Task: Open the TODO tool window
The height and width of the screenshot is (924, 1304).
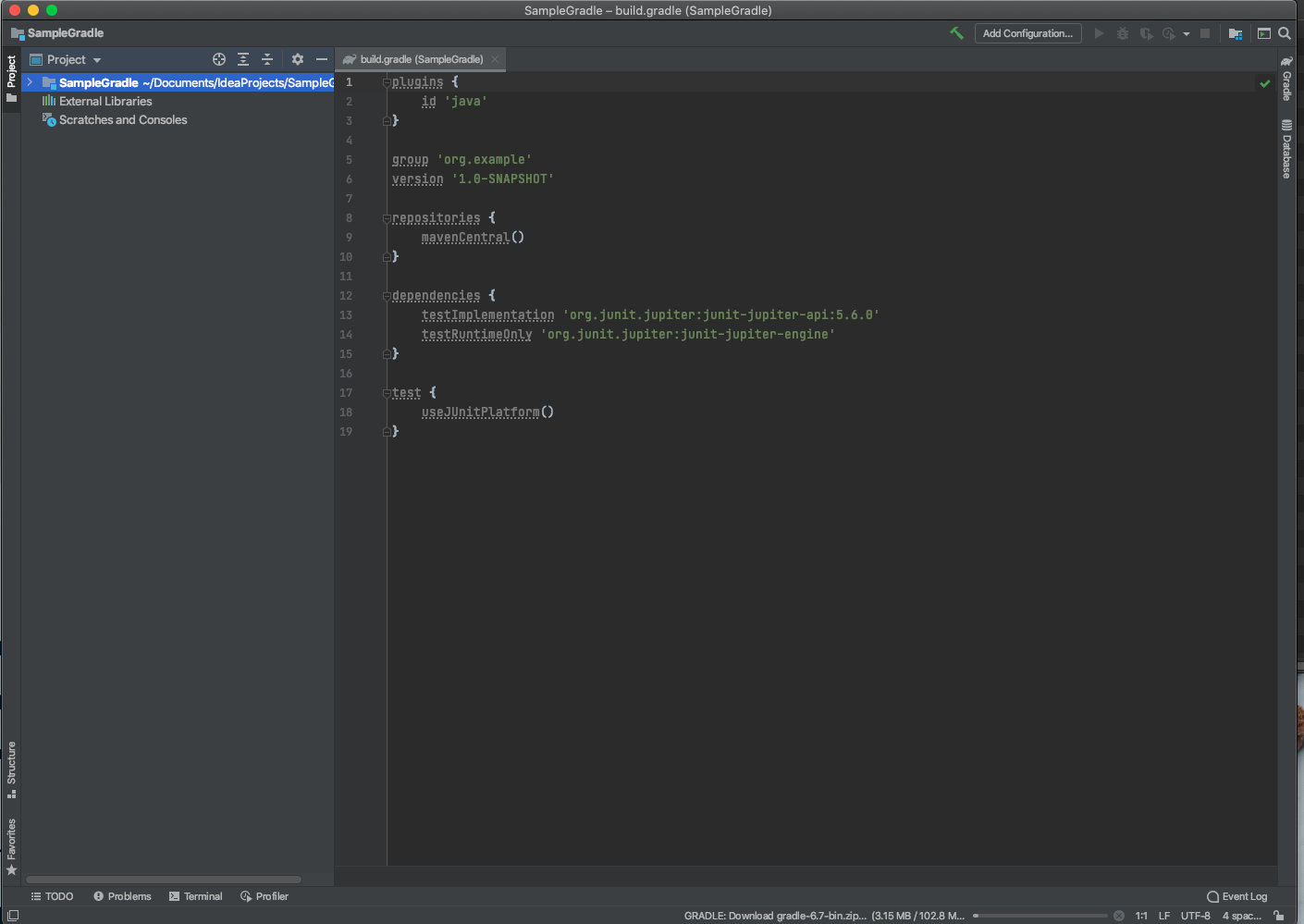Action: (52, 896)
